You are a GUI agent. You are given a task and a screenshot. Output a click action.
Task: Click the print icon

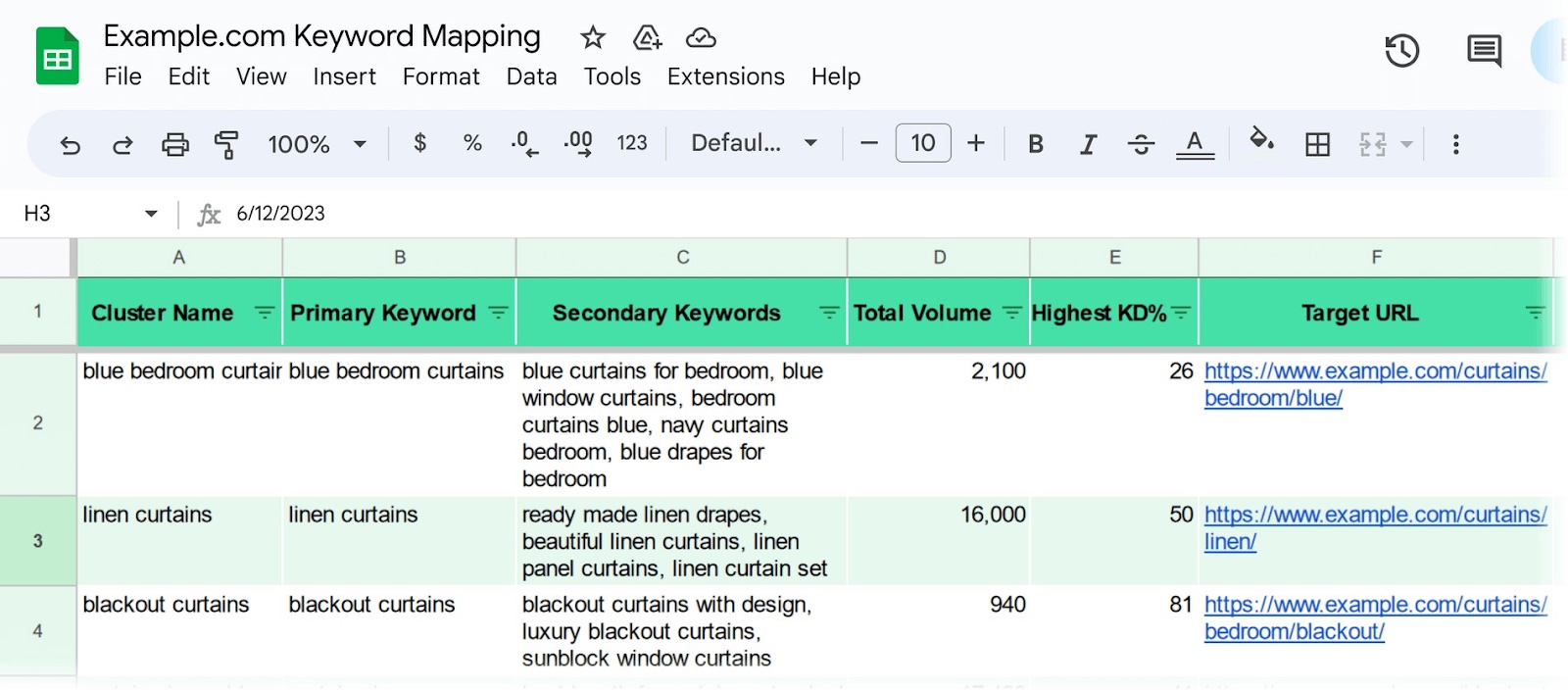point(174,145)
